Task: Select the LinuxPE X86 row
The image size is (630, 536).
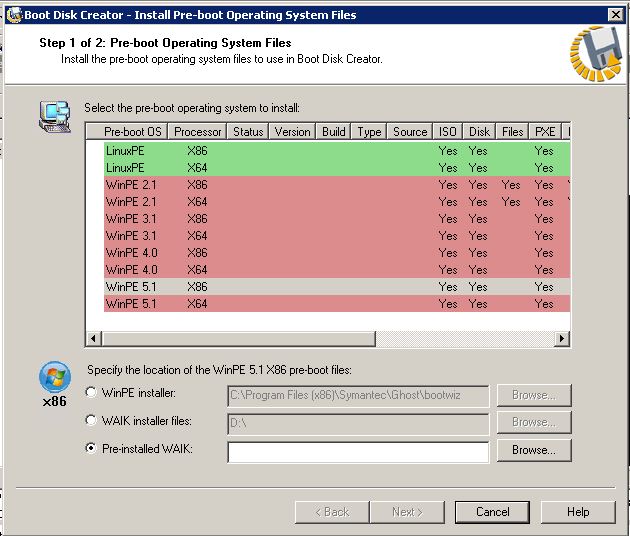Action: click(337, 151)
